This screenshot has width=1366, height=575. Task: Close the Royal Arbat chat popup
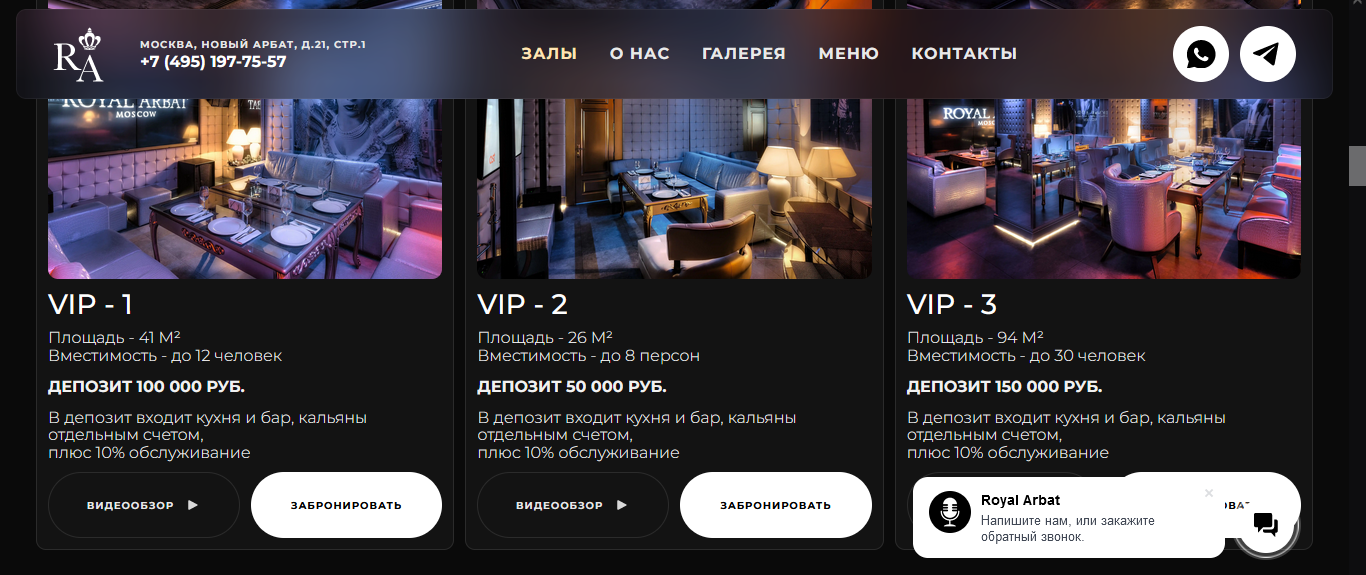pyautogui.click(x=1208, y=493)
